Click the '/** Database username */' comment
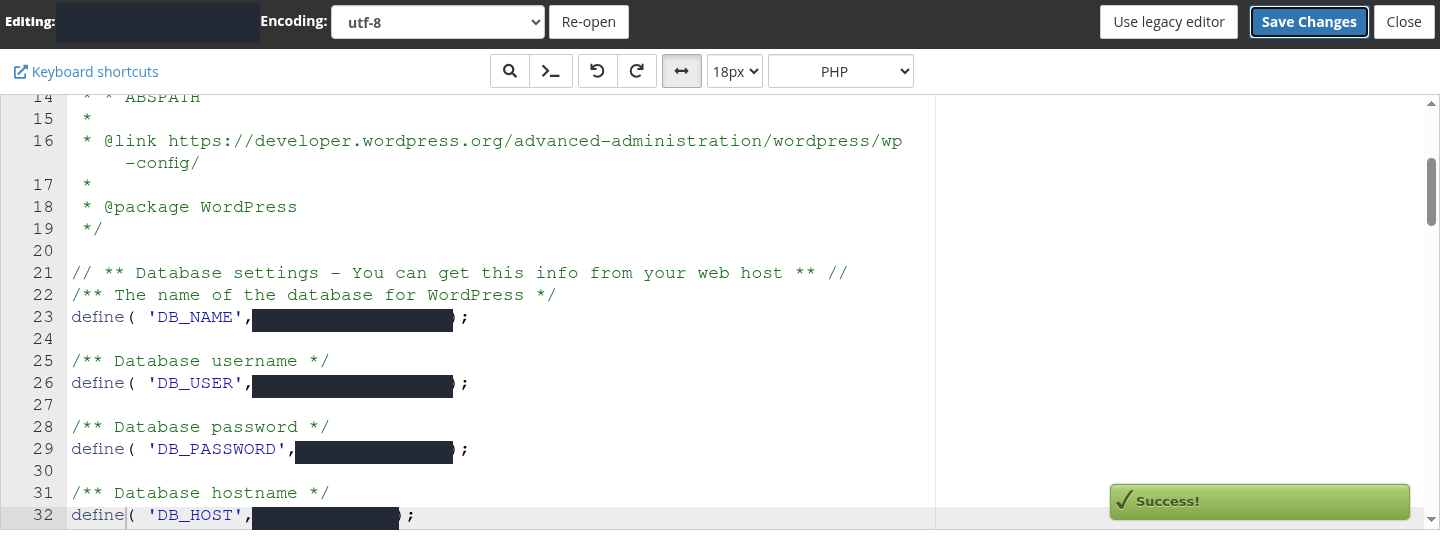1440x550 pixels. pos(200,361)
